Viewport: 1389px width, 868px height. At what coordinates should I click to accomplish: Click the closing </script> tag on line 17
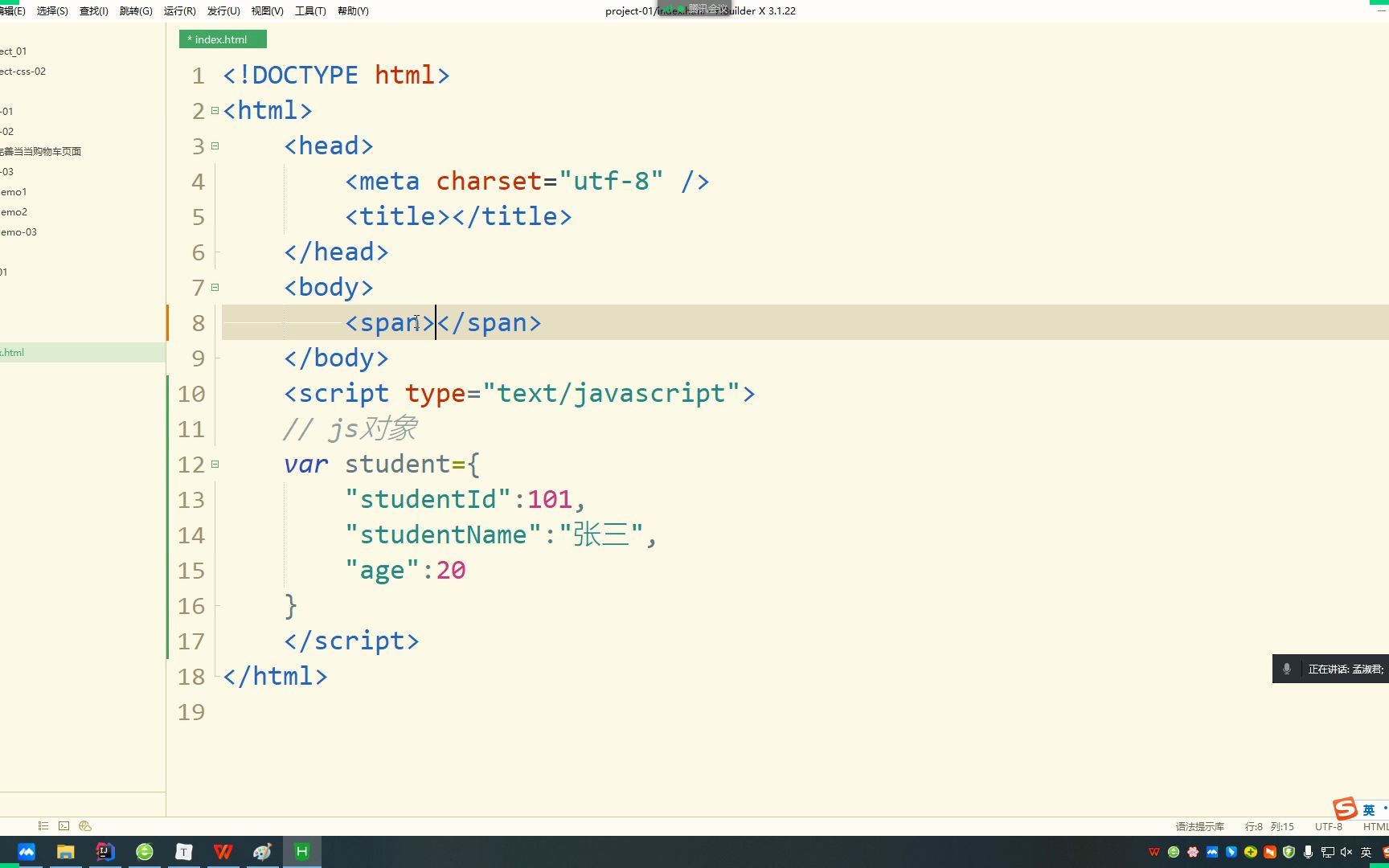[351, 641]
